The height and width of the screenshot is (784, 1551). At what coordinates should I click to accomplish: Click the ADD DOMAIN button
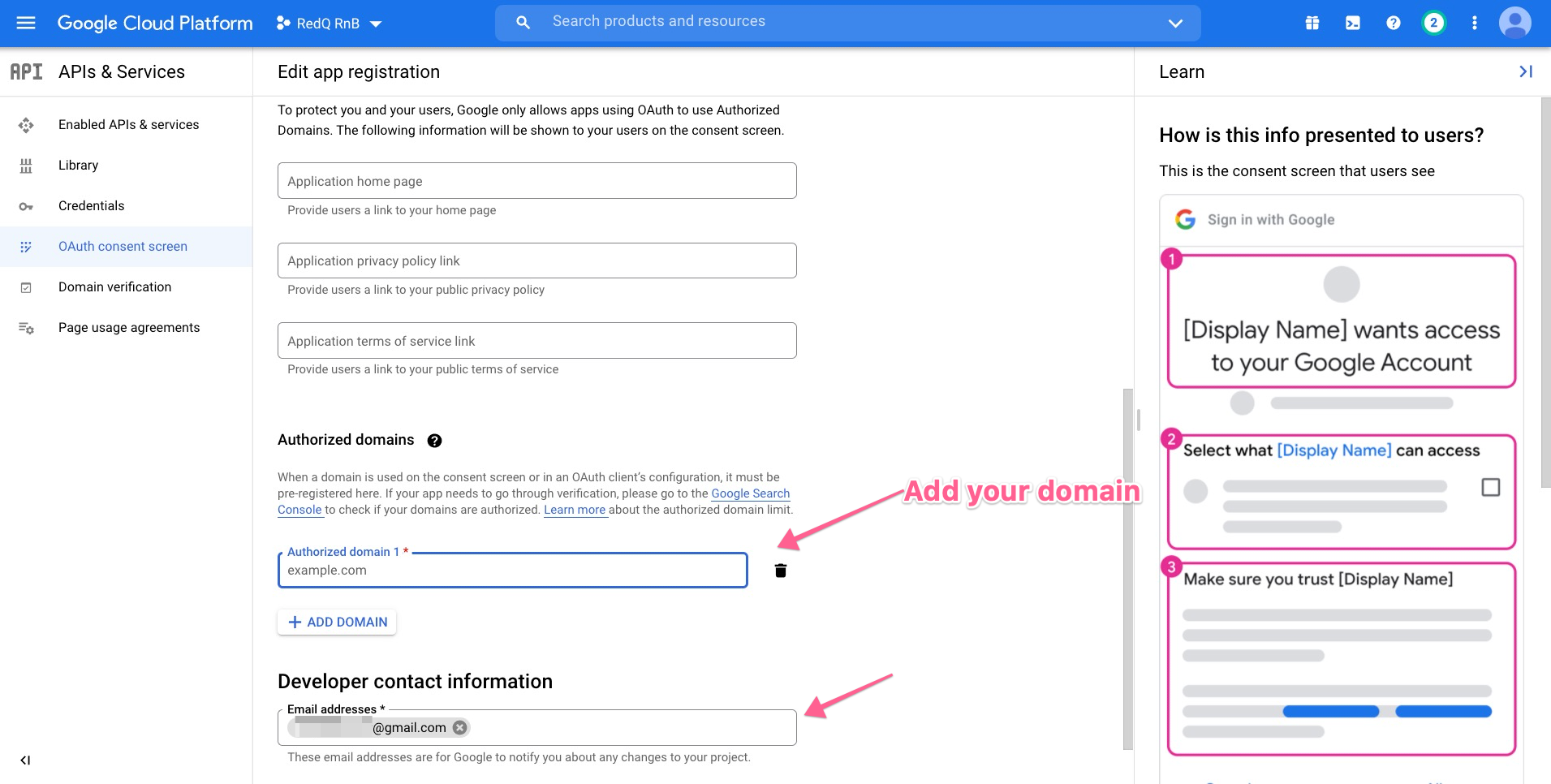tap(337, 622)
